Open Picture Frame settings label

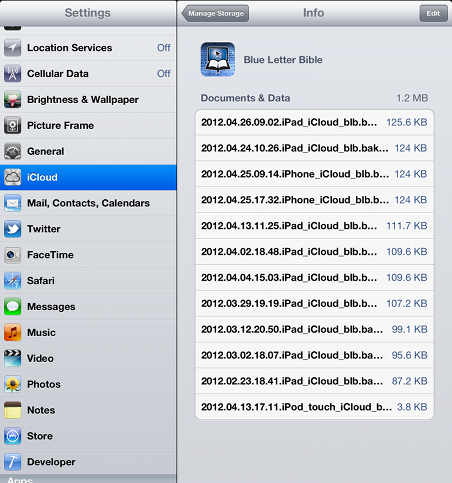tap(61, 126)
